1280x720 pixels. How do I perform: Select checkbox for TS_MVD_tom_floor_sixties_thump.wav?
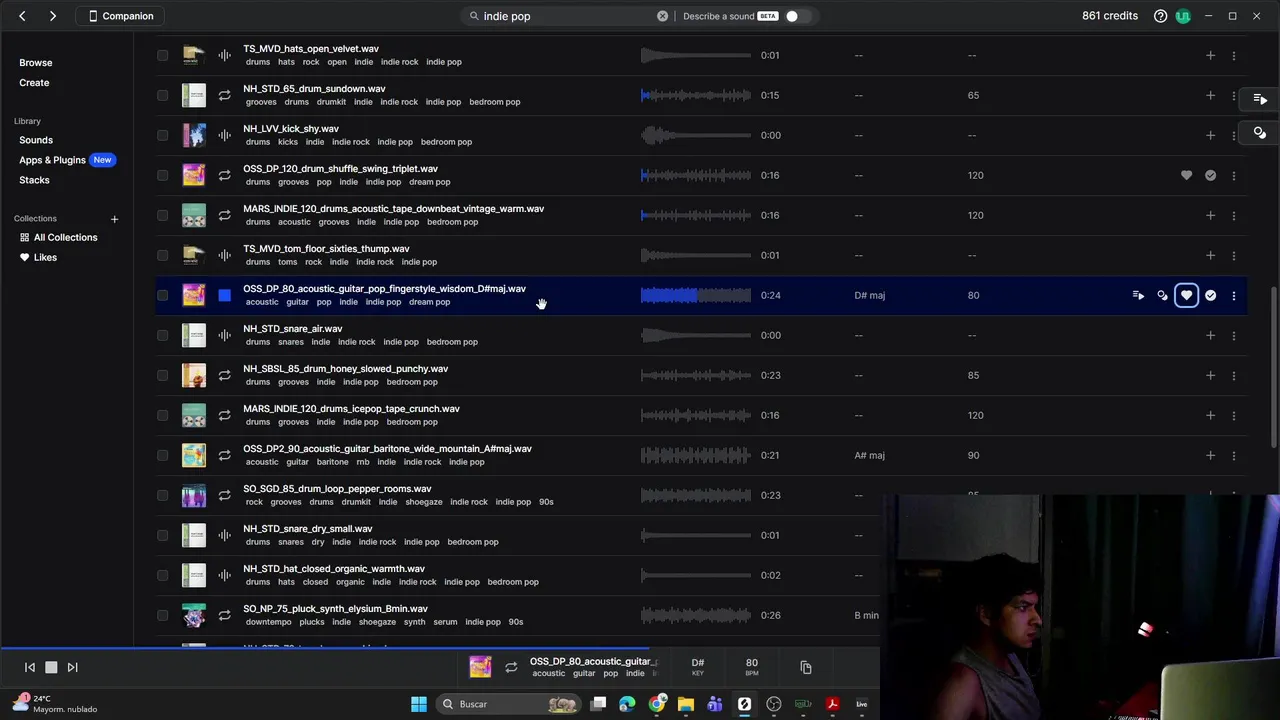pyautogui.click(x=162, y=255)
